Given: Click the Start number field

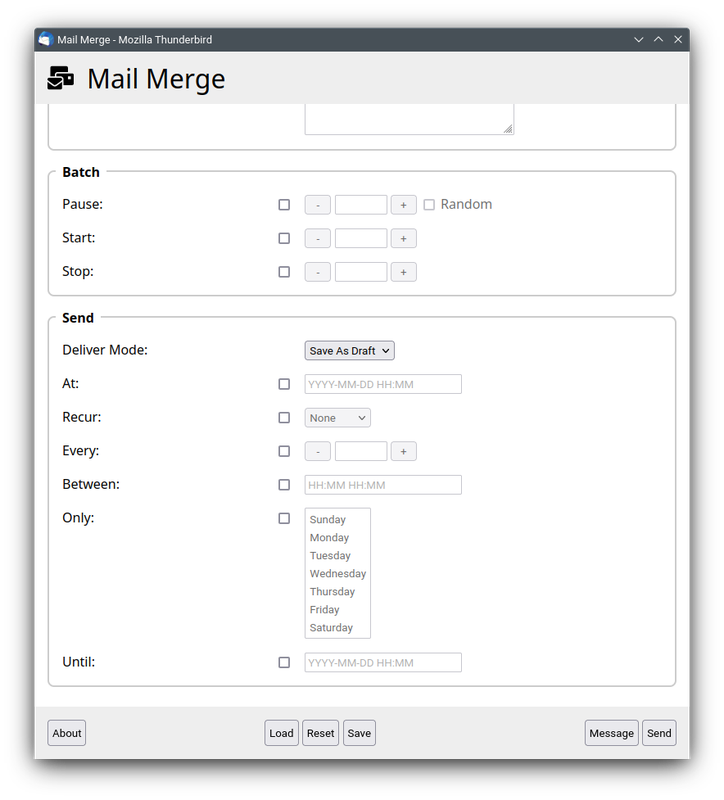Looking at the screenshot, I should pos(361,239).
